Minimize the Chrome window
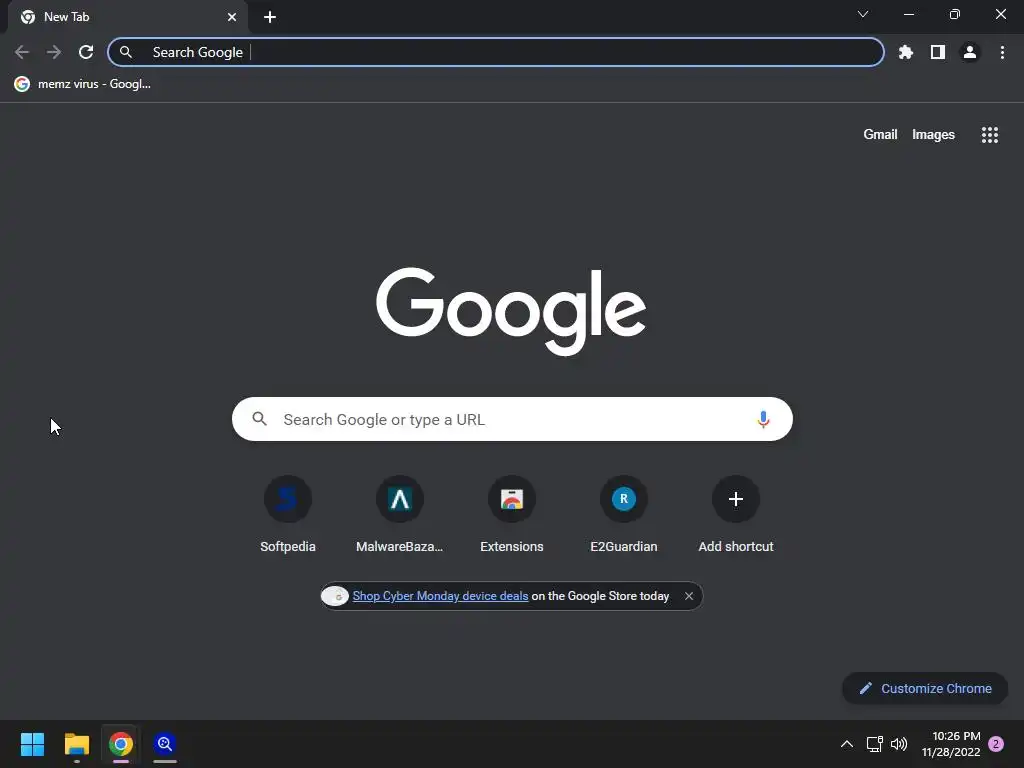 click(908, 14)
